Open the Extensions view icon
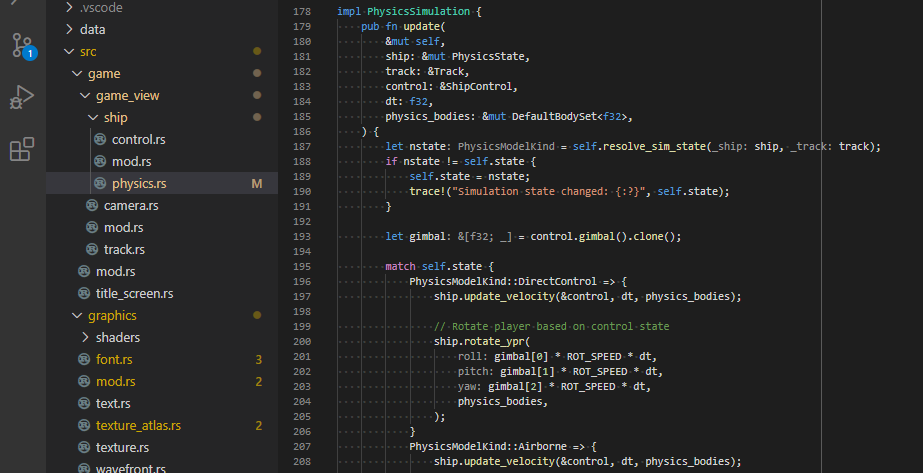The image size is (923, 473). pyautogui.click(x=22, y=150)
